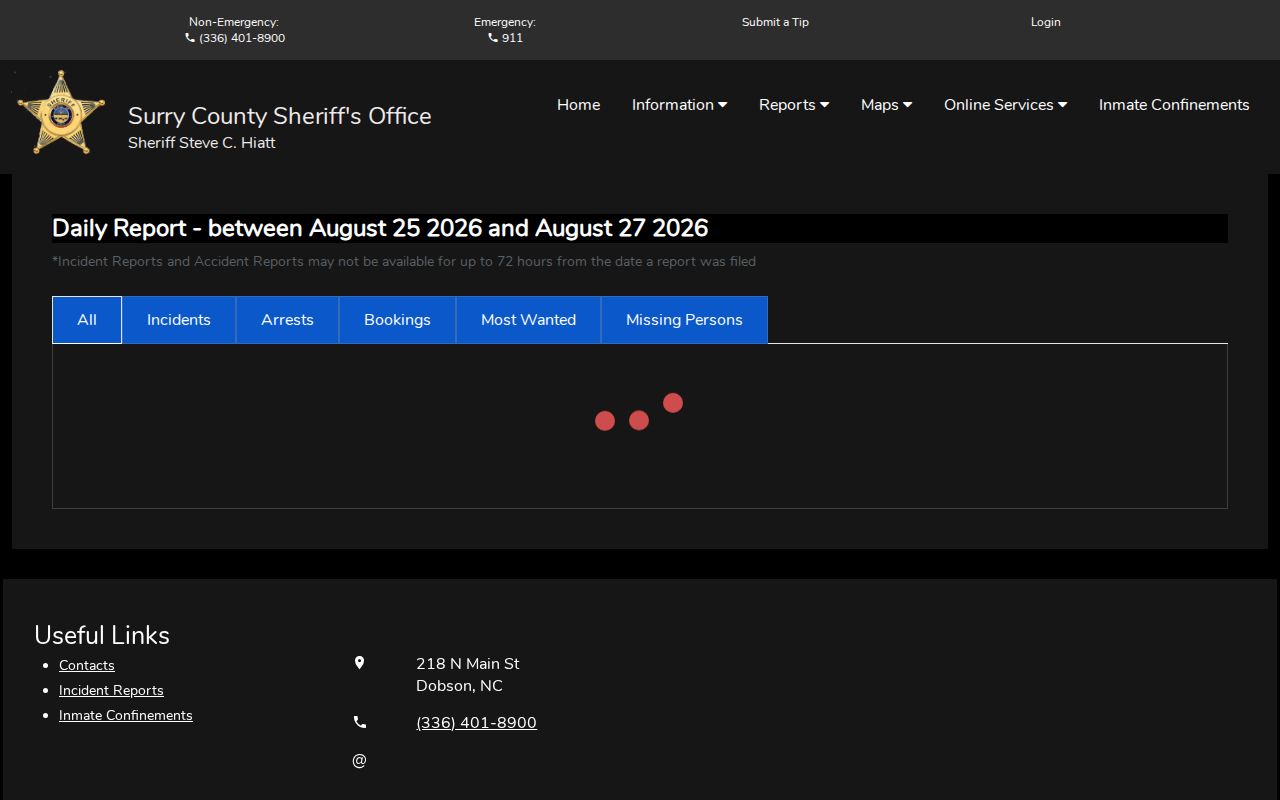
Task: Open the Bookings tab
Action: click(397, 320)
